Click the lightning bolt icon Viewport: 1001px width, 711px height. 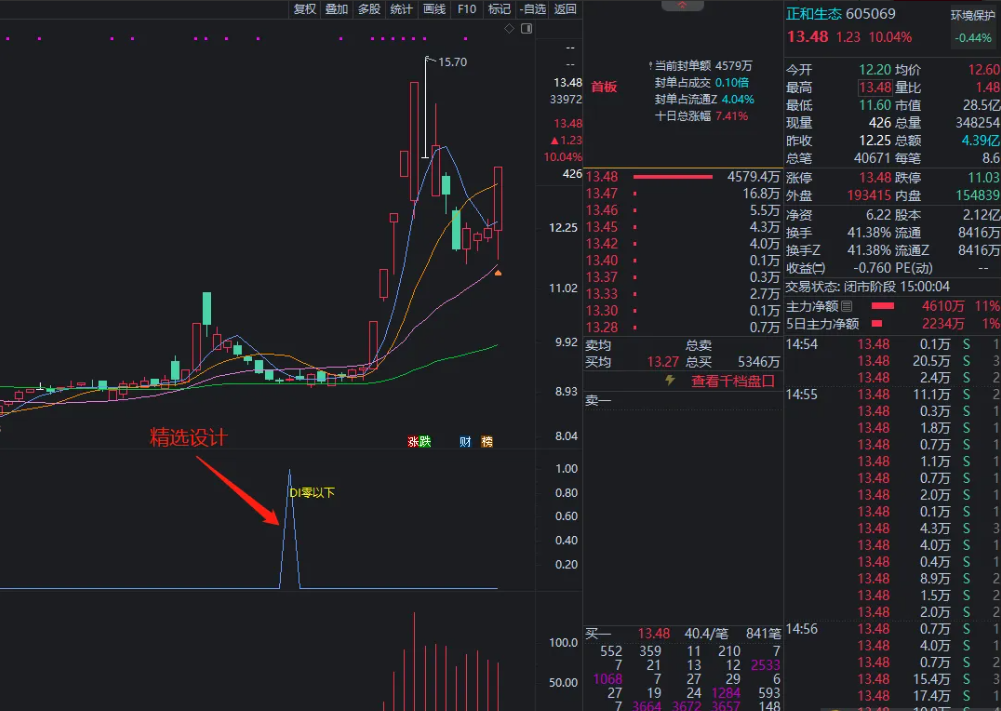tap(670, 381)
